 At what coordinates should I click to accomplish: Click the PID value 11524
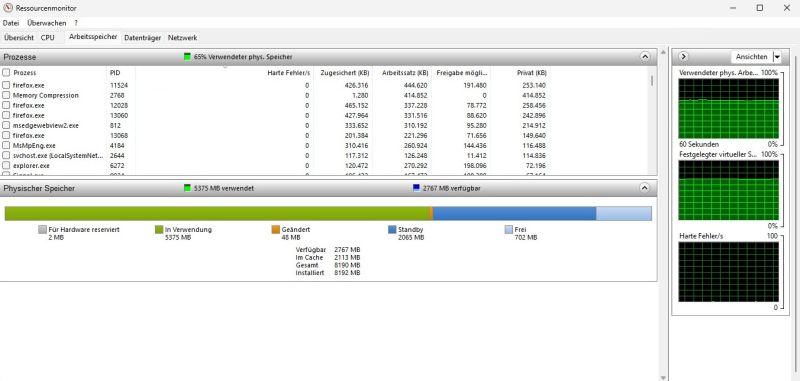tap(119, 85)
